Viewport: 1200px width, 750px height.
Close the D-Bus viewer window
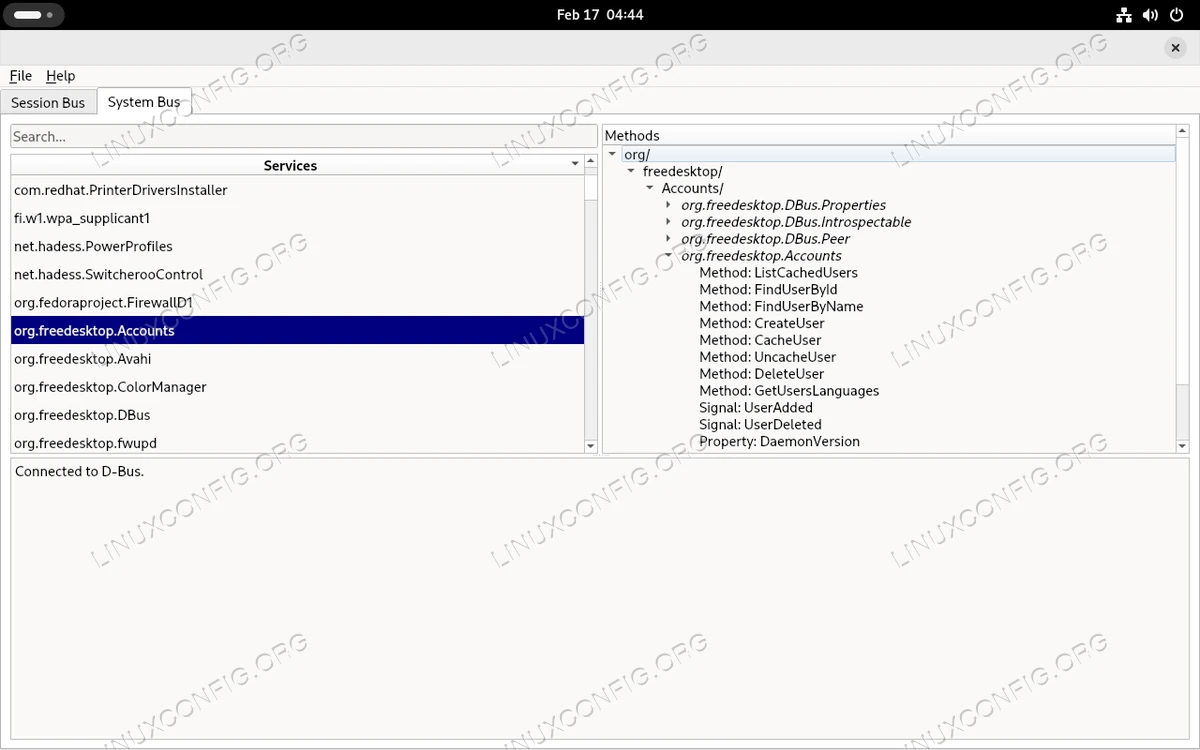pyautogui.click(x=1175, y=47)
